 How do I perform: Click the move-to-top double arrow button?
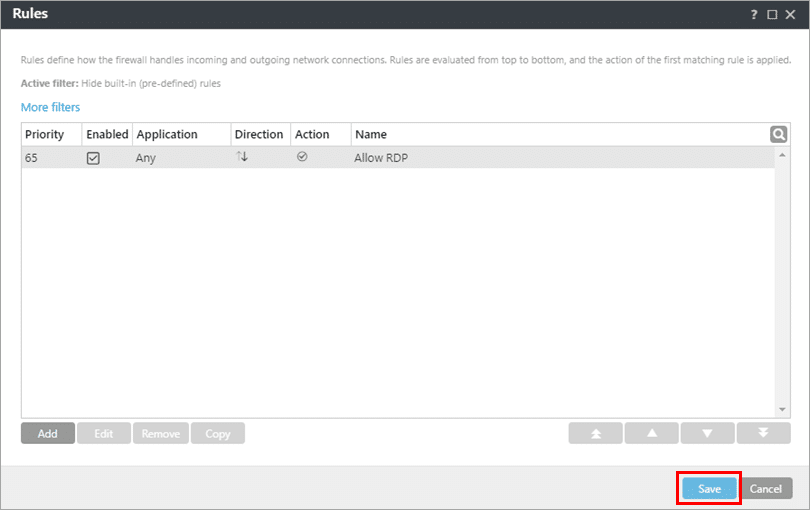click(x=595, y=434)
